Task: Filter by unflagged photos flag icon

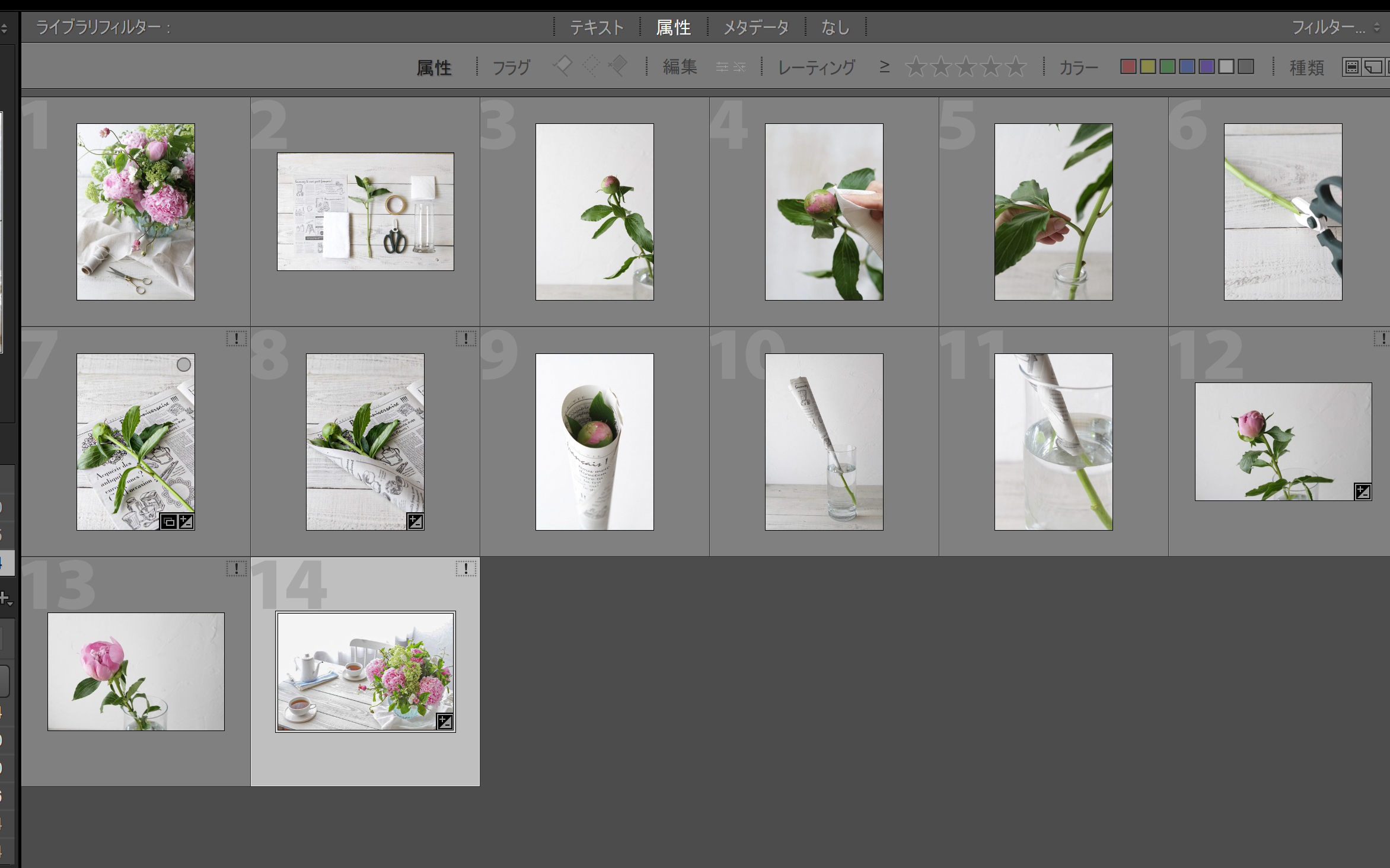Action: pyautogui.click(x=591, y=66)
